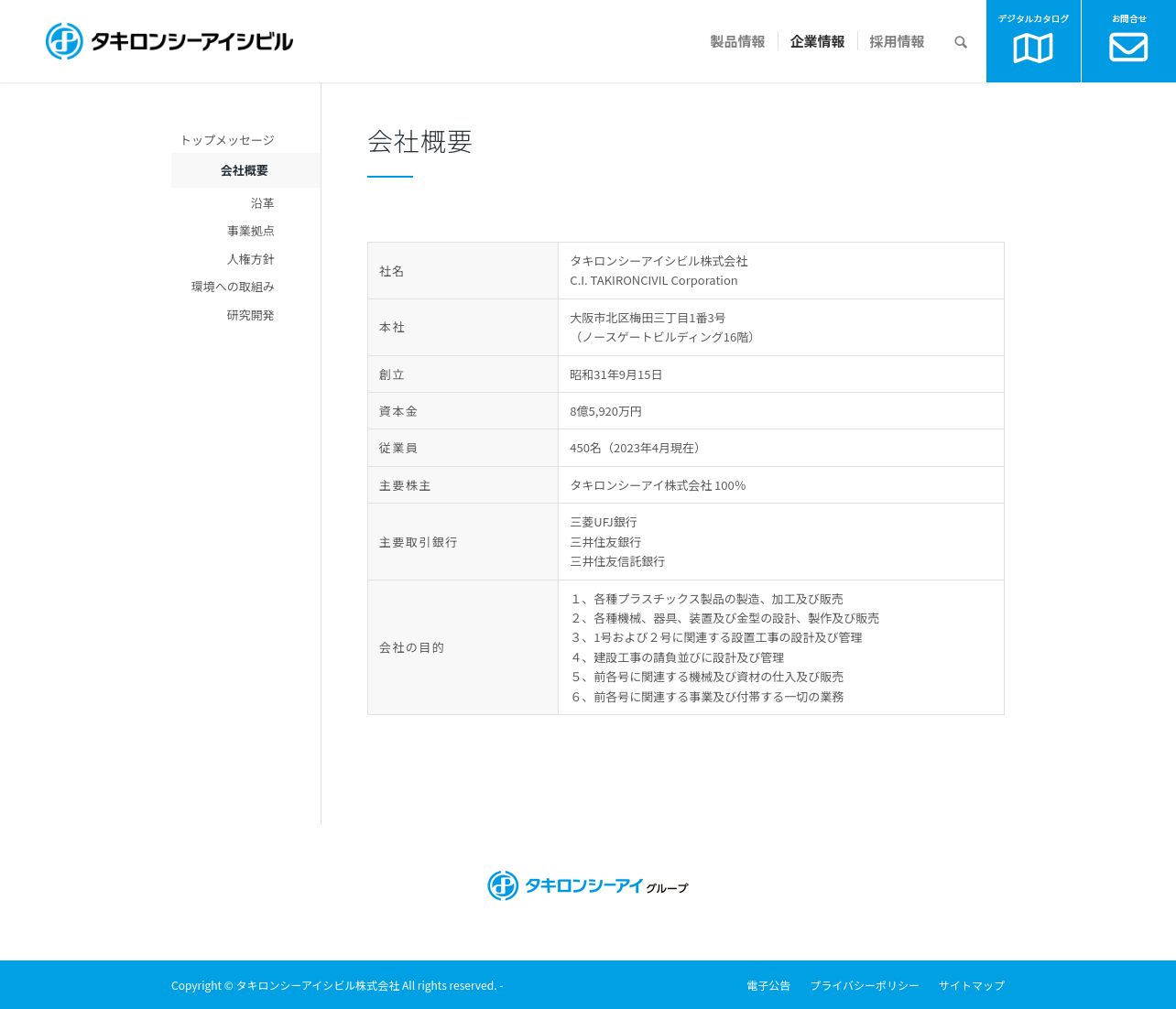Open the 企業情報 menu
The height and width of the screenshot is (1009, 1176).
817,41
